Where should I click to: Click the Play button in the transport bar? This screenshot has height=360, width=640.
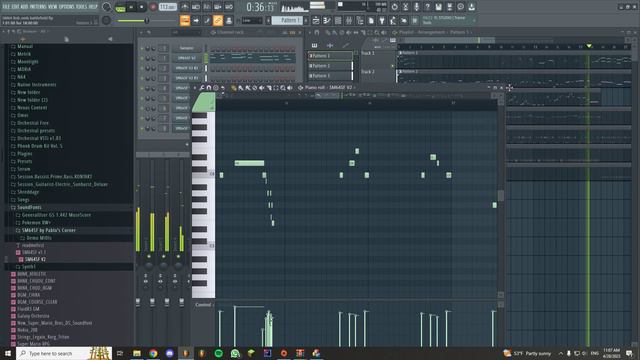pos(131,7)
